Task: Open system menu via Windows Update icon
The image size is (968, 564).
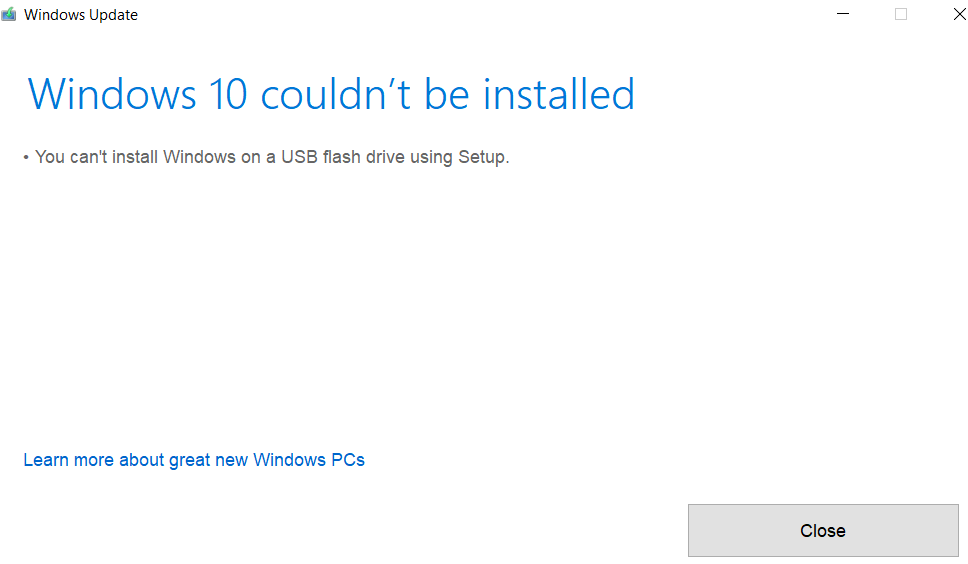Action: 9,14
